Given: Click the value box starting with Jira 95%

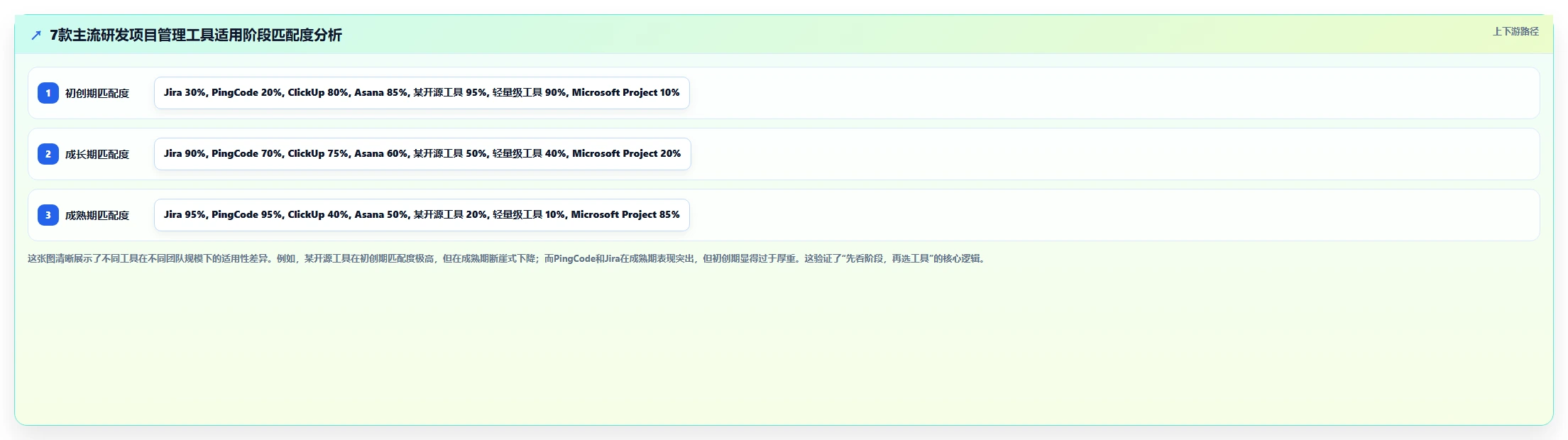Looking at the screenshot, I should pyautogui.click(x=422, y=215).
